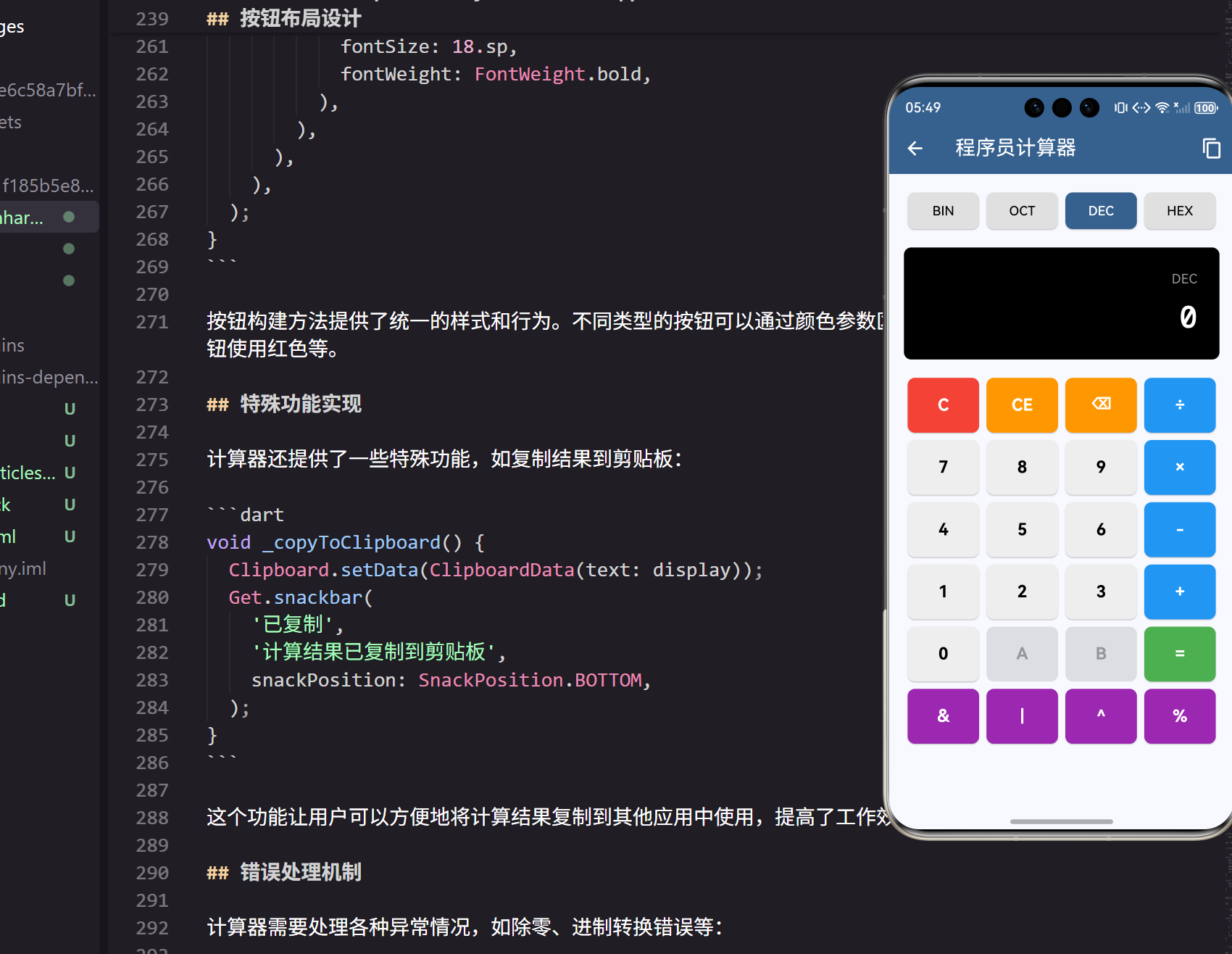The image size is (1232, 954).
Task: Tap the multiply operator key
Action: [1180, 467]
